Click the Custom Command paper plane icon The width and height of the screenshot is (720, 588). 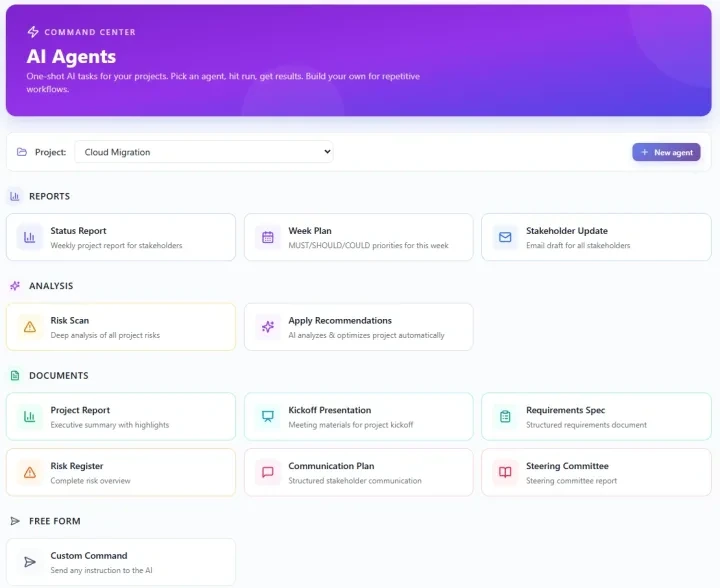[30, 562]
